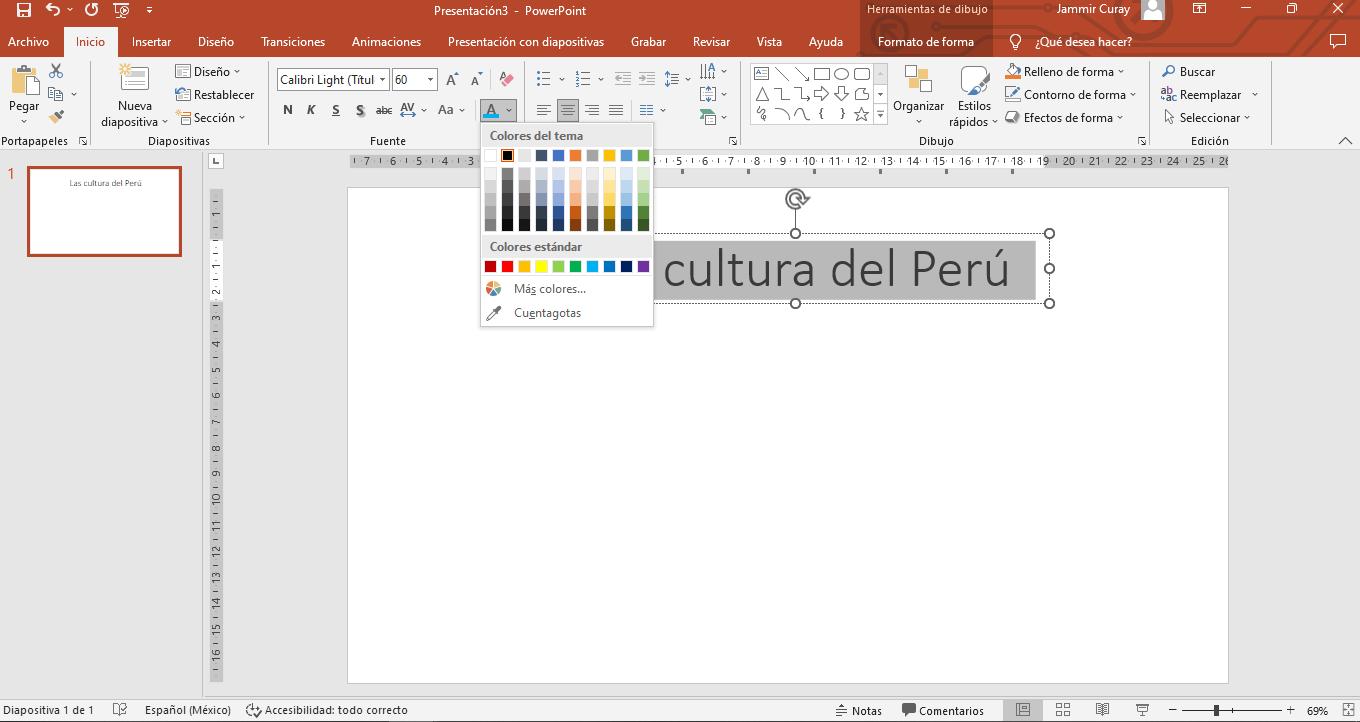Select slide 1 thumbnail

(x=104, y=211)
